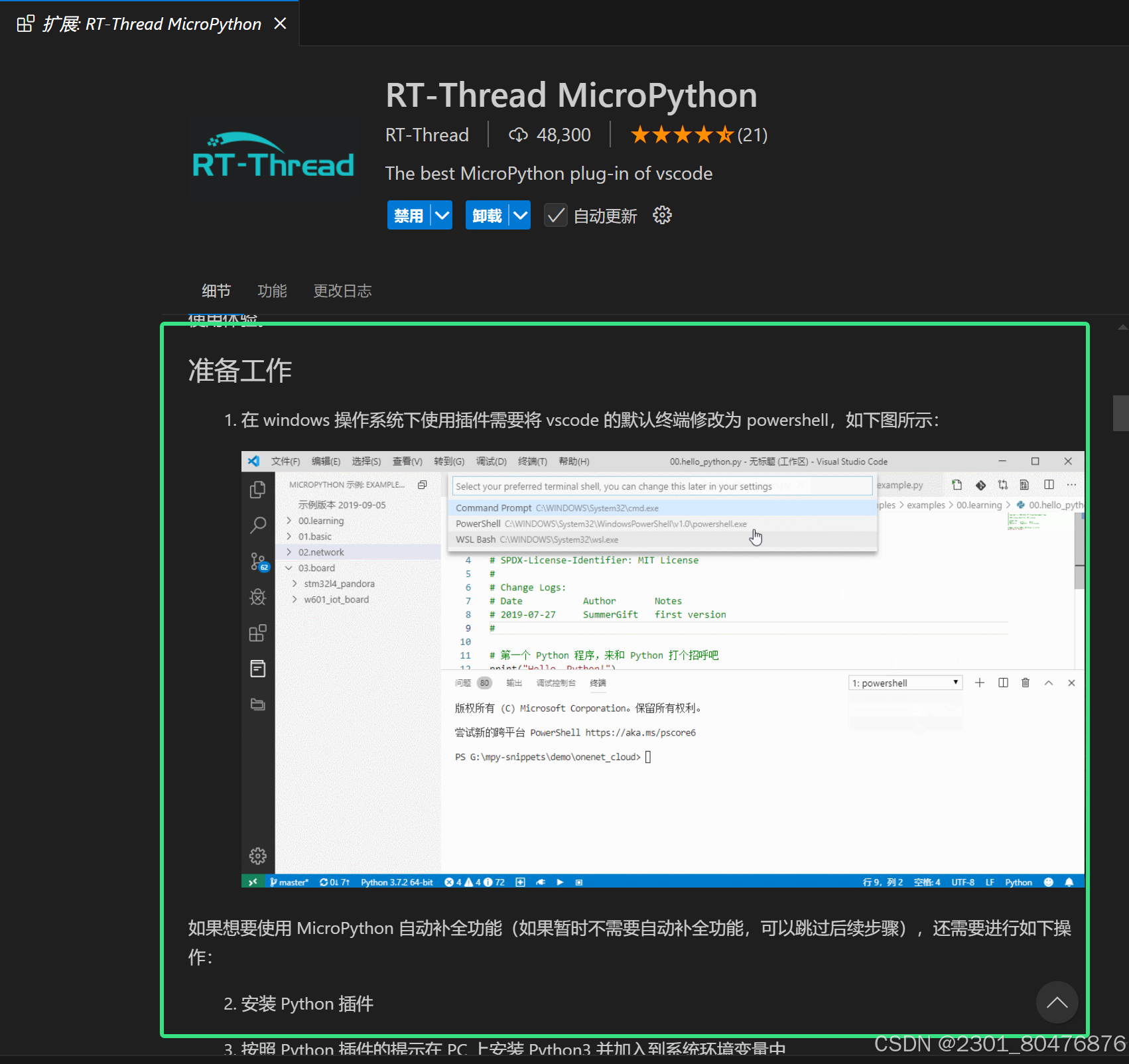Select 输出 panel tab in embedded screenshot

514,683
